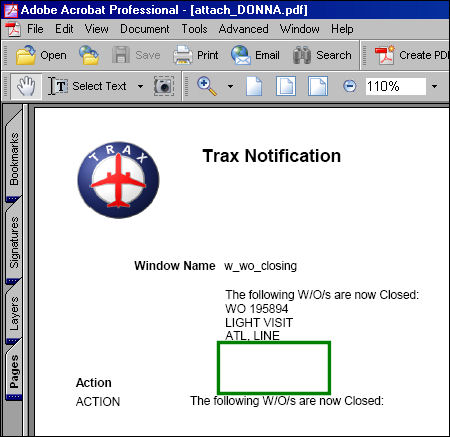The height and width of the screenshot is (437, 450).
Task: Click the Open folder icon
Action: click(x=26, y=55)
